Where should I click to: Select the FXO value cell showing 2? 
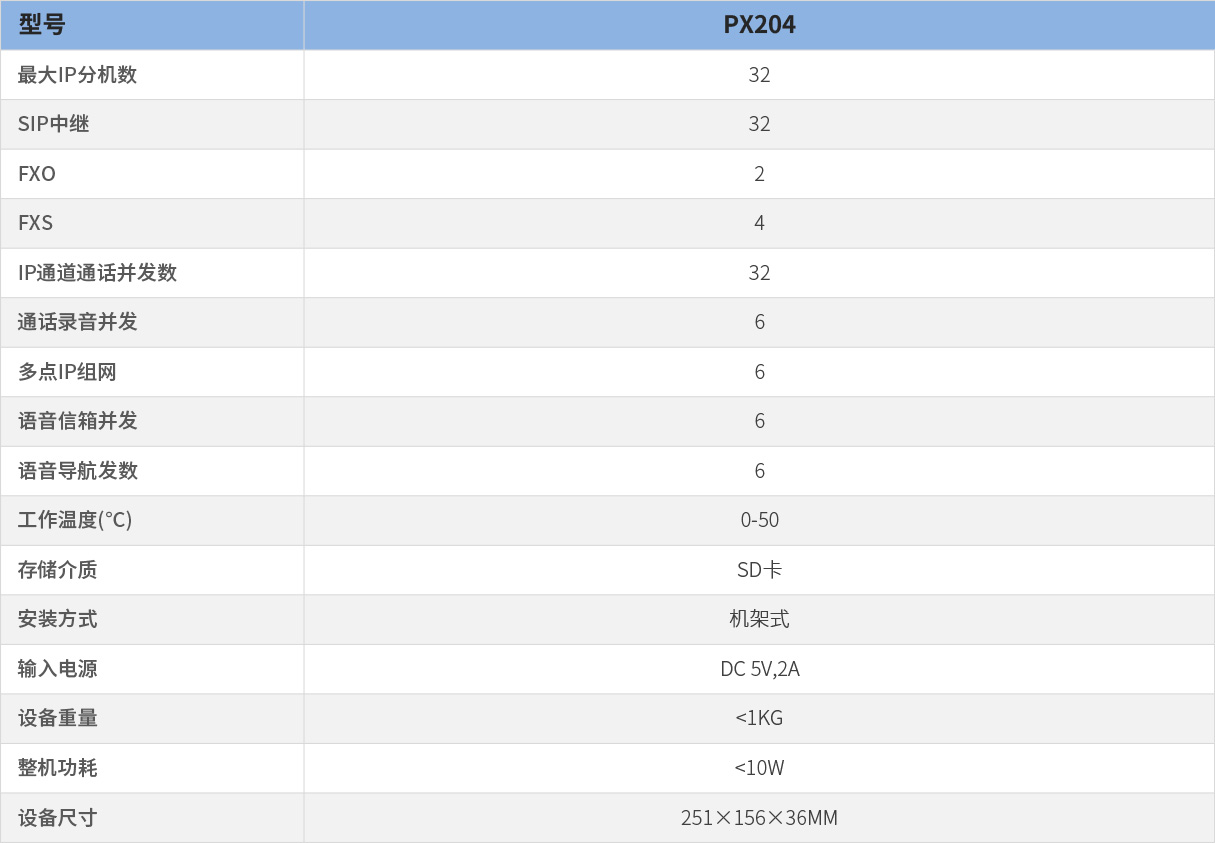click(x=759, y=174)
